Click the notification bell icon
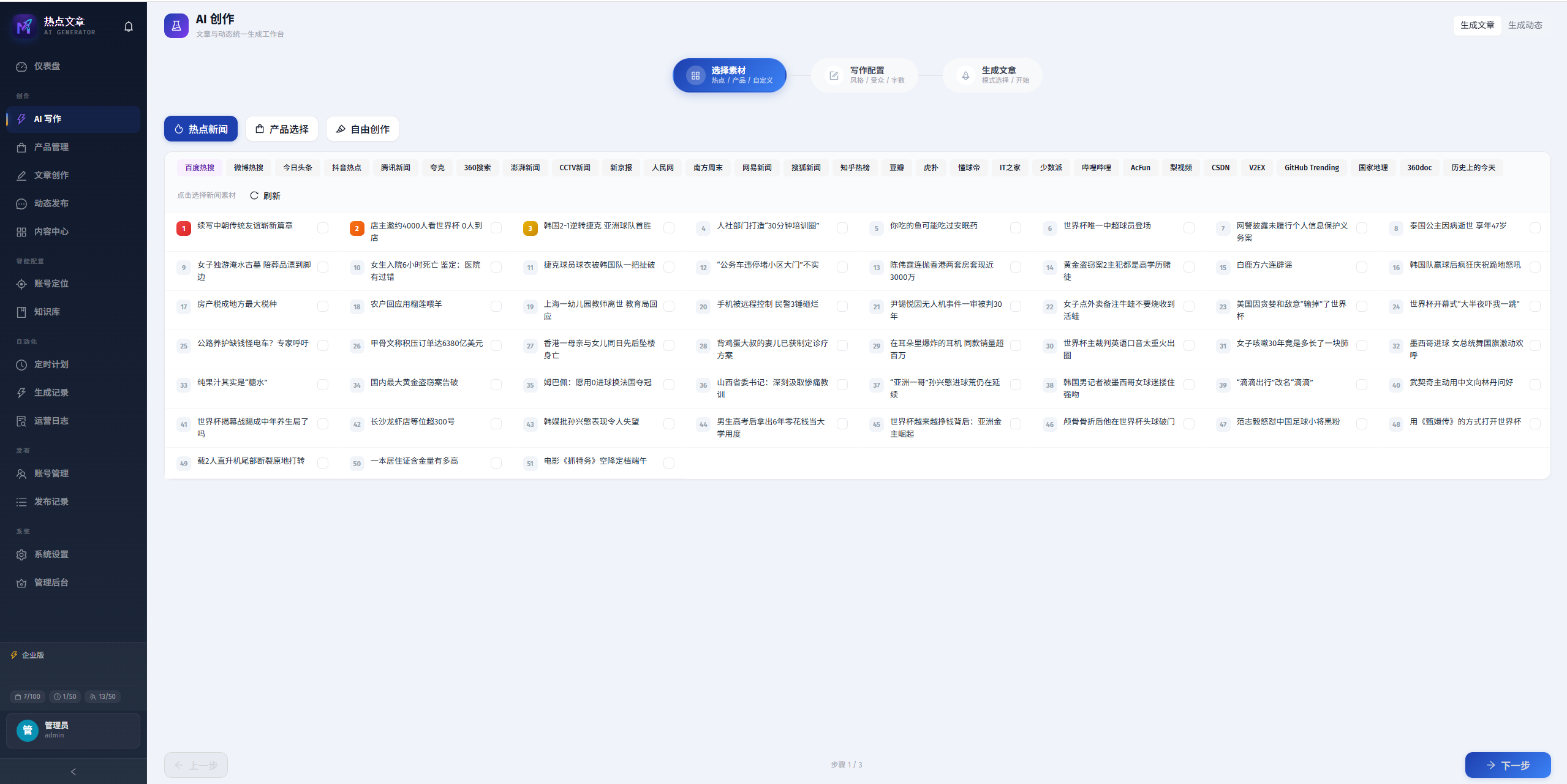The height and width of the screenshot is (784, 1567). click(129, 26)
